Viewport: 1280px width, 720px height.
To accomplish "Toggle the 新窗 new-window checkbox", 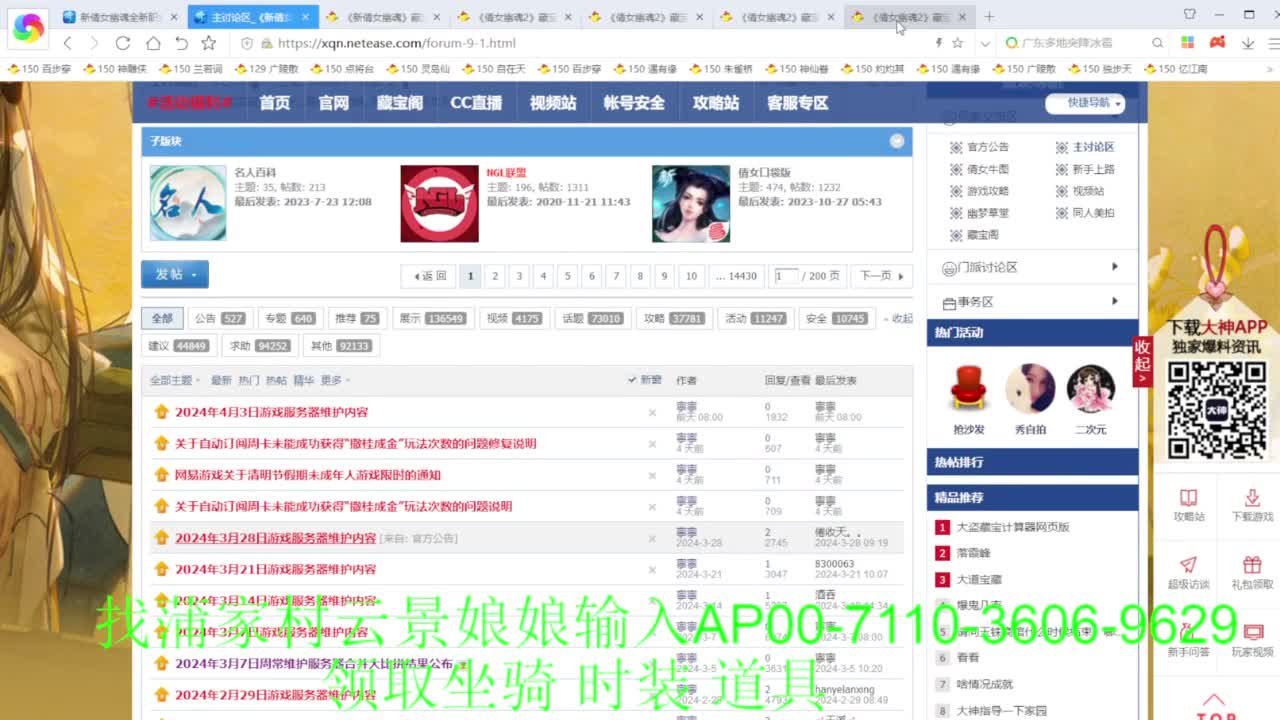I will point(645,380).
